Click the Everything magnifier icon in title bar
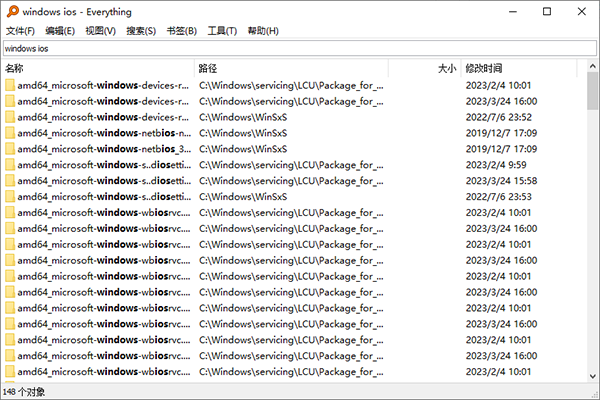The image size is (600, 400). click(11, 11)
